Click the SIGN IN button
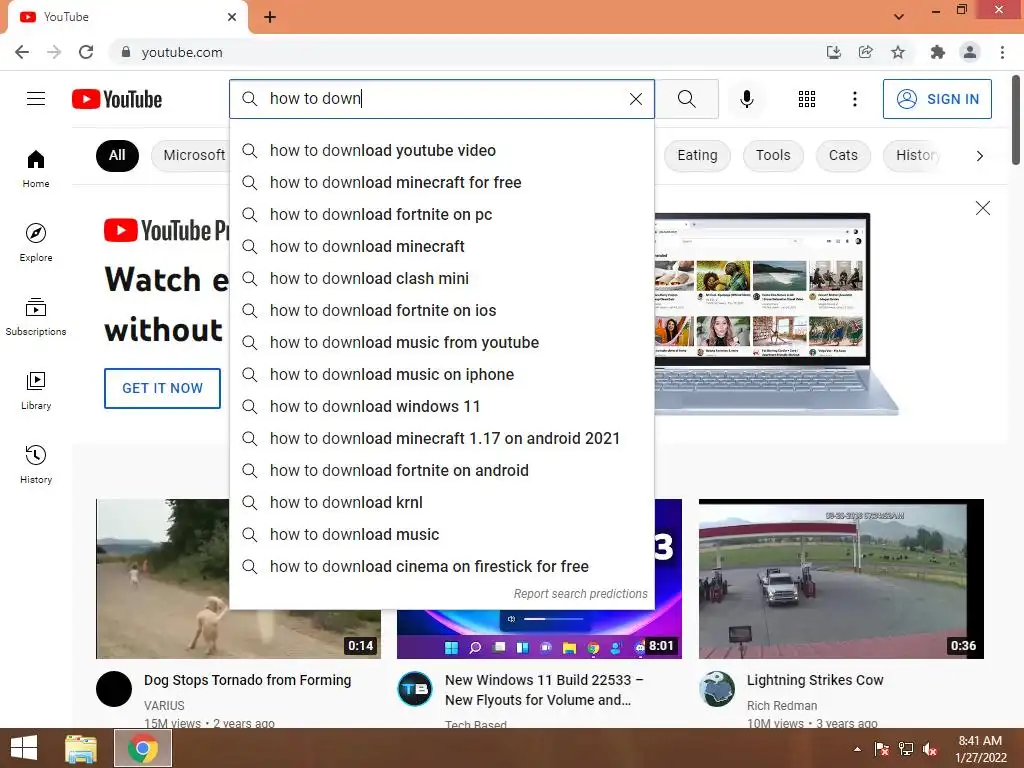 pyautogui.click(x=937, y=99)
